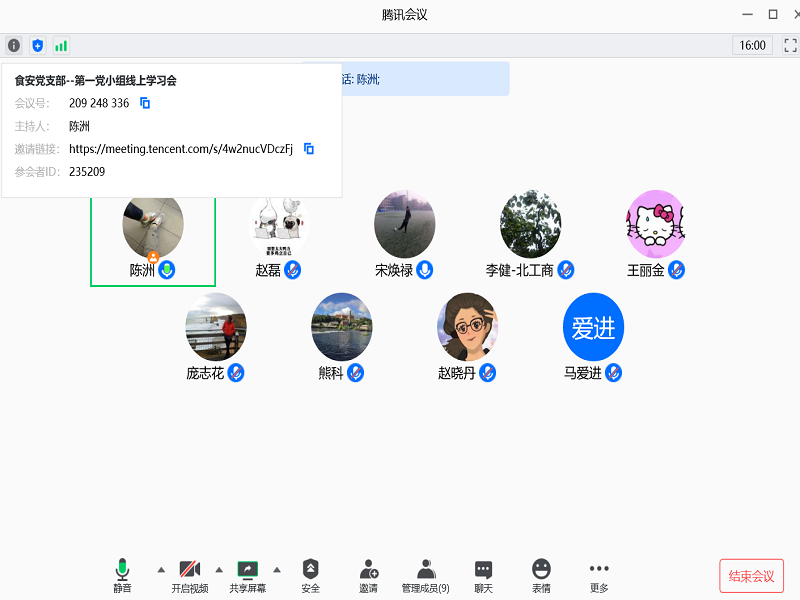The width and height of the screenshot is (800, 600).
Task: Open the blue security shield indicator
Action: [38, 45]
